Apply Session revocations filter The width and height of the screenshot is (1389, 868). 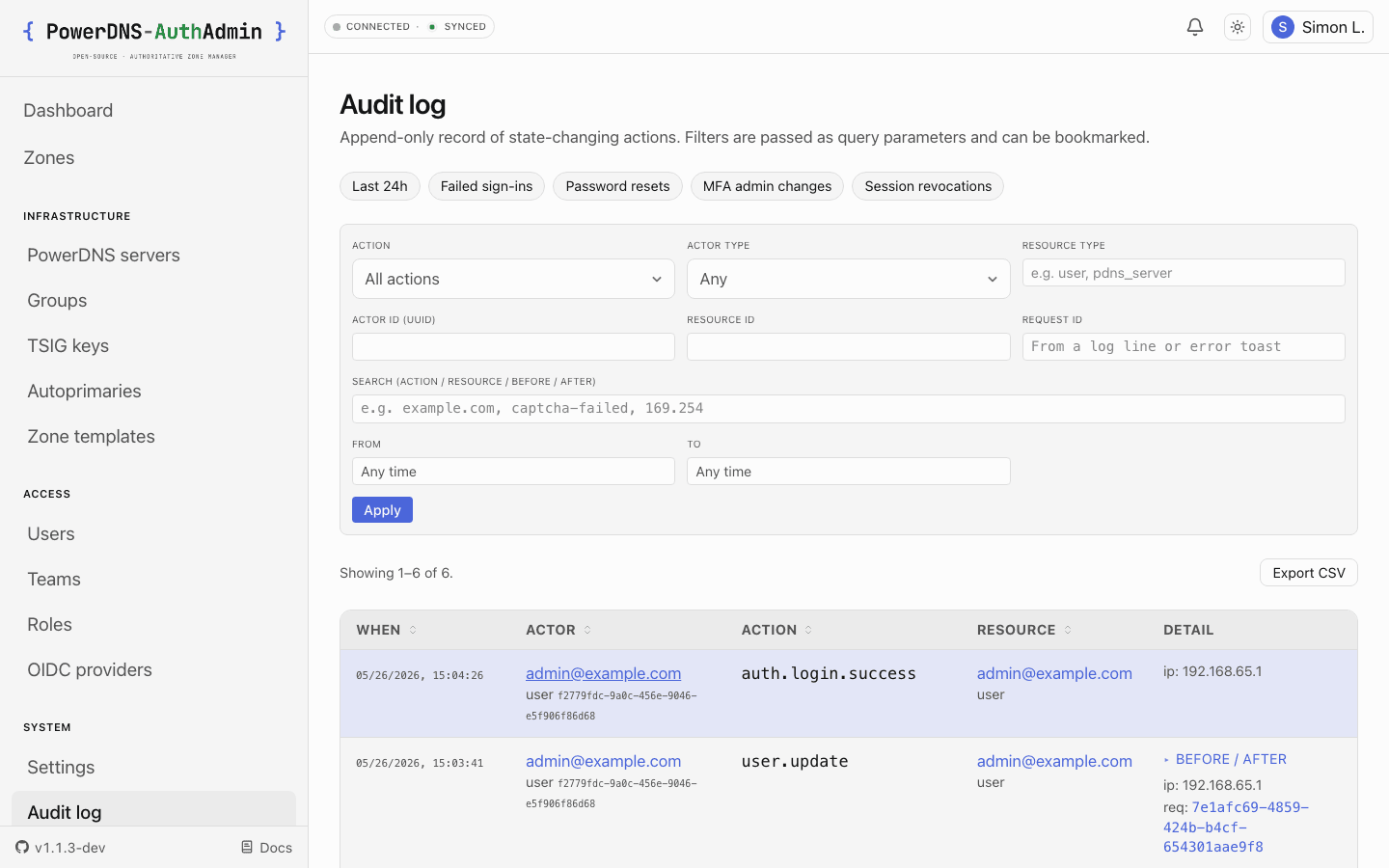[928, 186]
